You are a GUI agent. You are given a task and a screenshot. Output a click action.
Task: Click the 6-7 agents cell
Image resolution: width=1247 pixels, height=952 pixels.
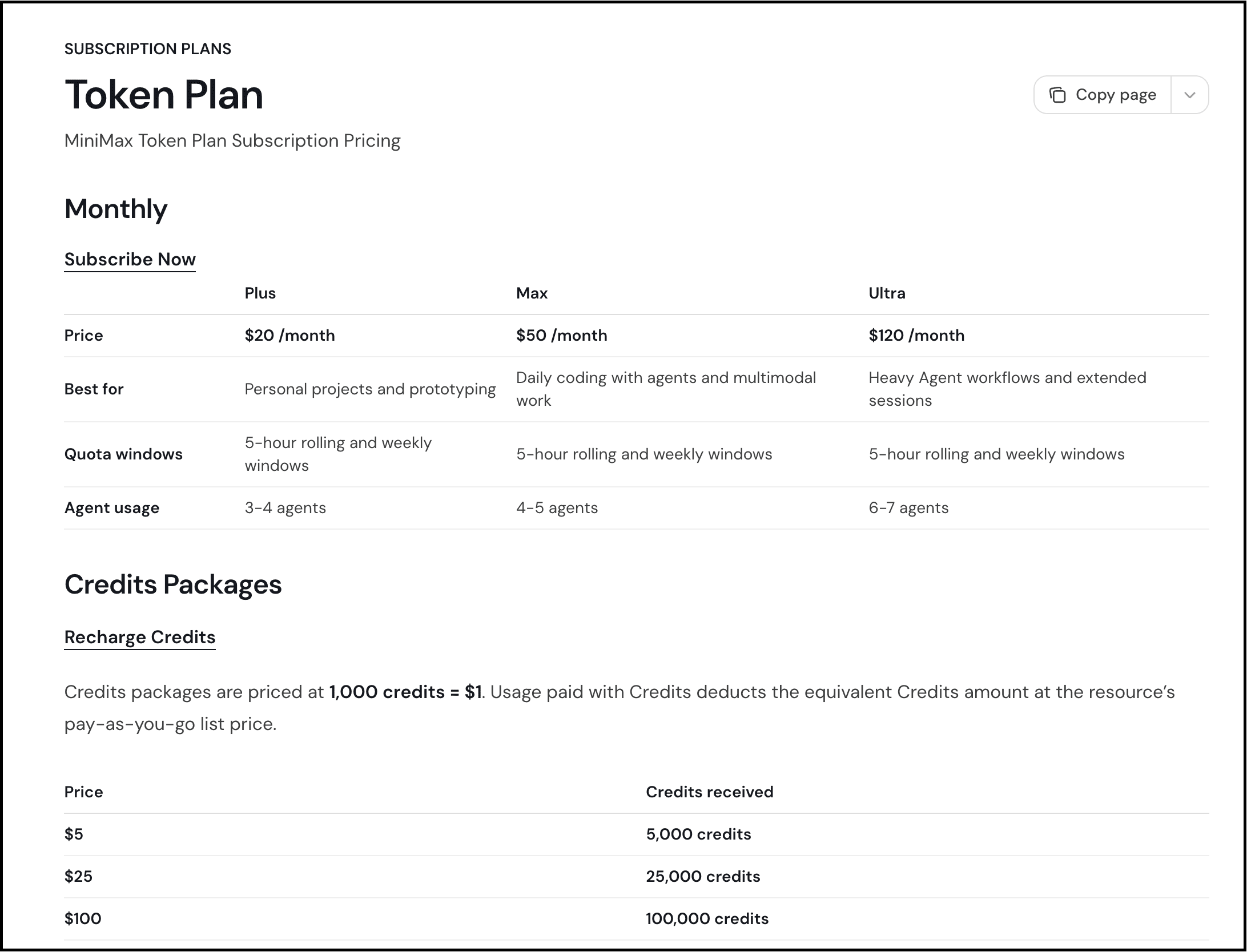point(909,508)
